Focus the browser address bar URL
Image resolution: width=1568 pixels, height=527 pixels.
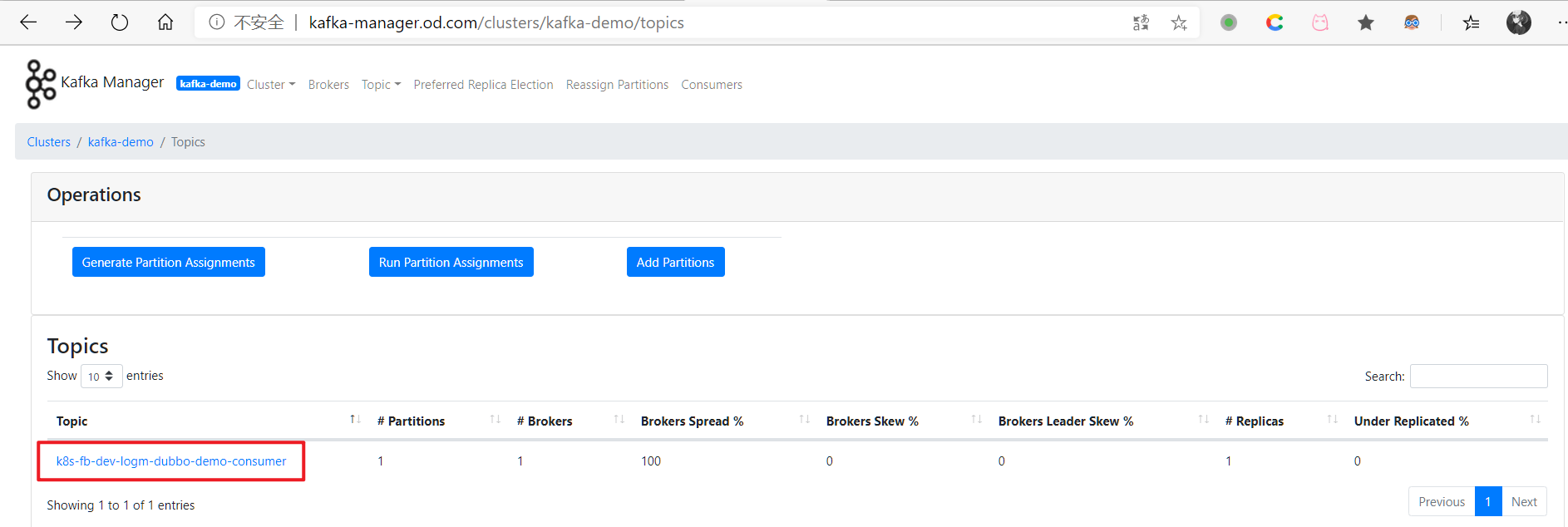point(496,22)
